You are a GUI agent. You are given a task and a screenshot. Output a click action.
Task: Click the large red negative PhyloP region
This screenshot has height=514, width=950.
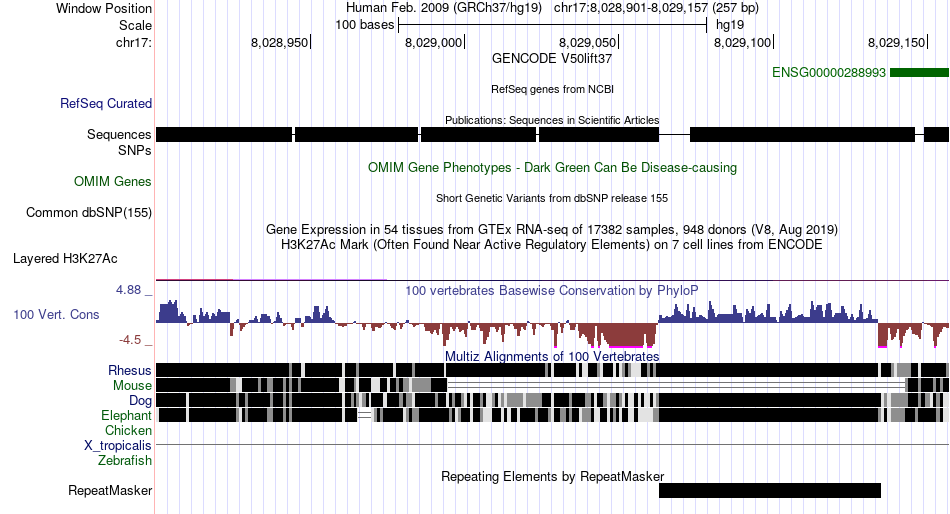pyautogui.click(x=624, y=334)
